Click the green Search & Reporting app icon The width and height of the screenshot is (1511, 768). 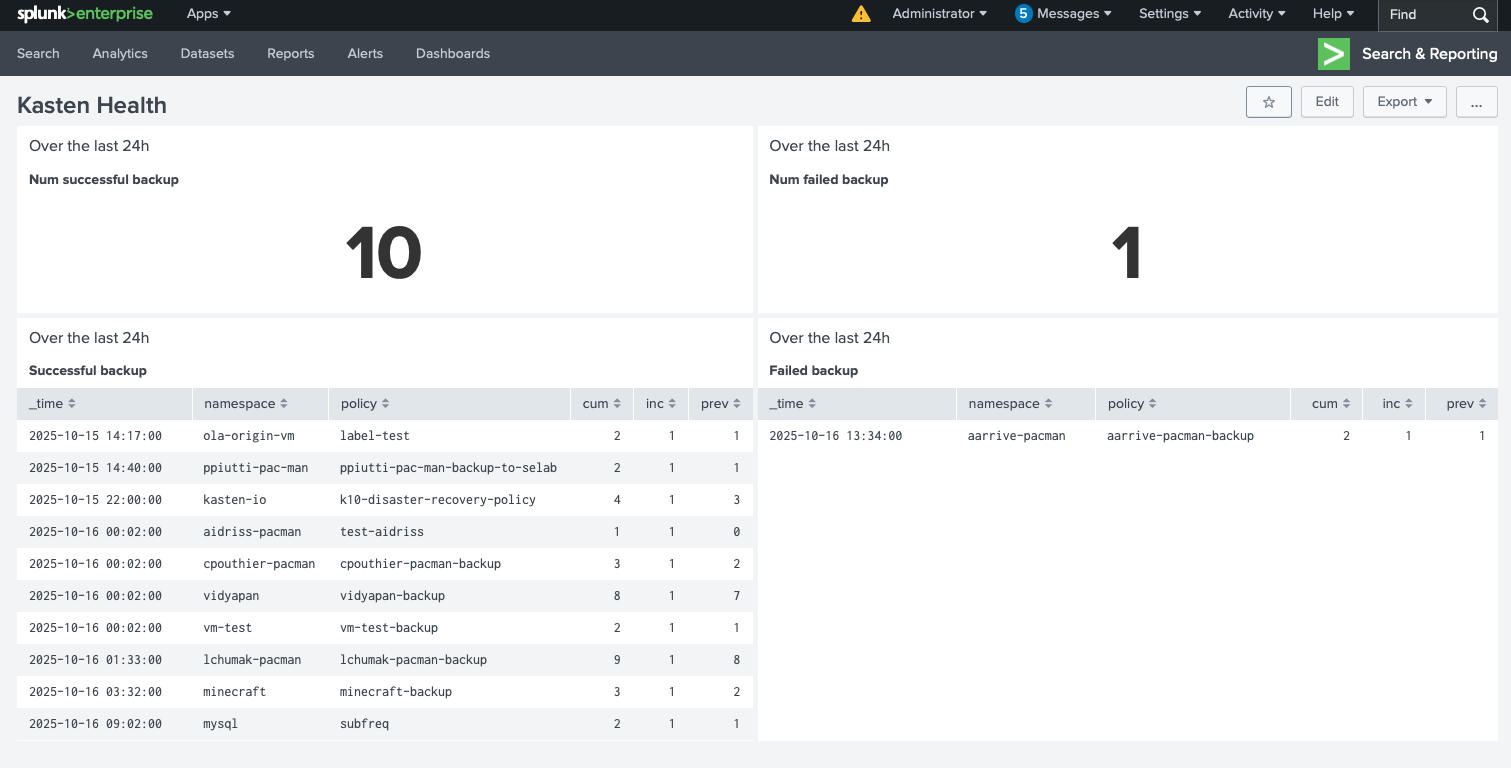click(1334, 54)
